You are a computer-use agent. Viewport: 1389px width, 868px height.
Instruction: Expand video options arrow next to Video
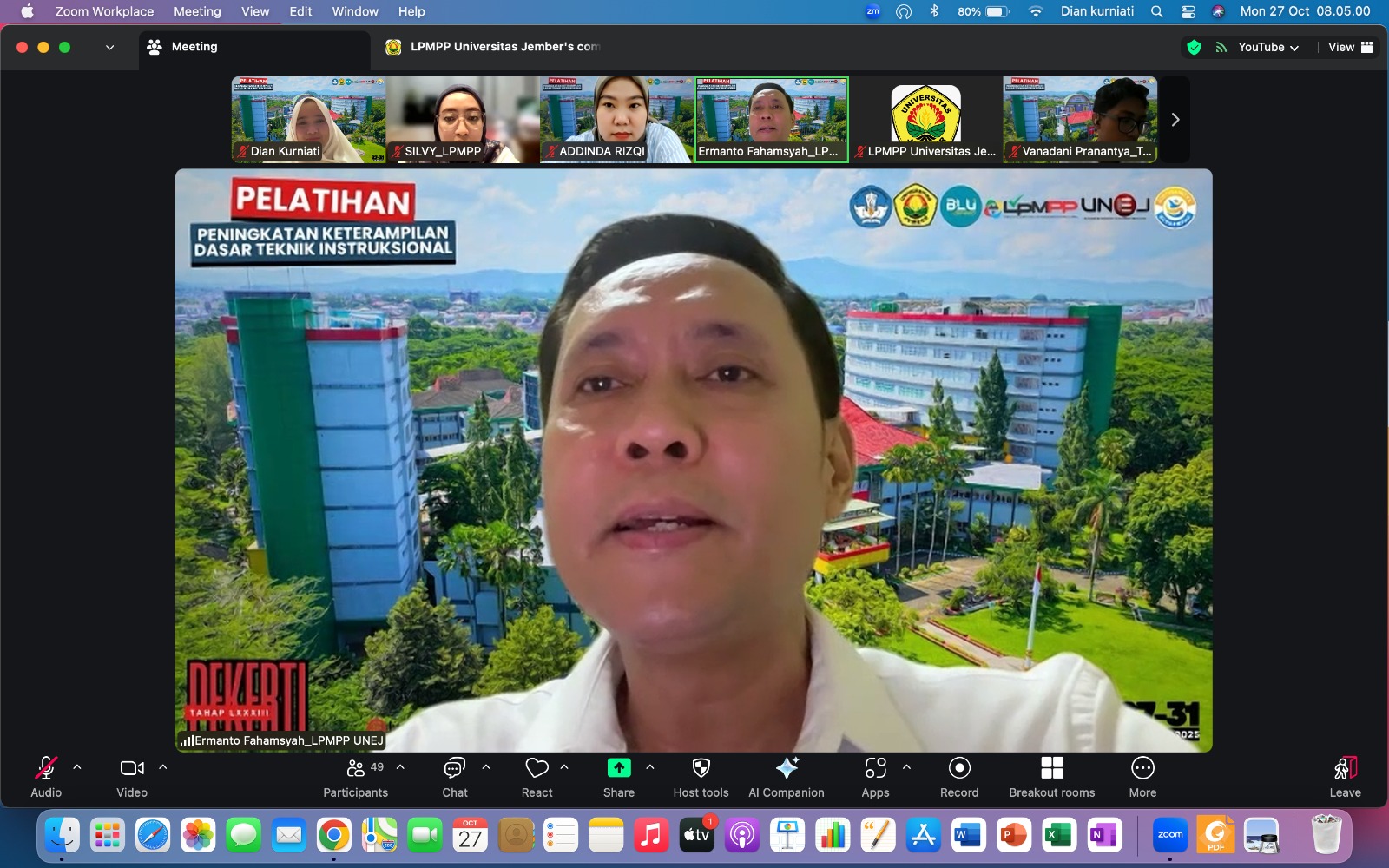(x=162, y=767)
